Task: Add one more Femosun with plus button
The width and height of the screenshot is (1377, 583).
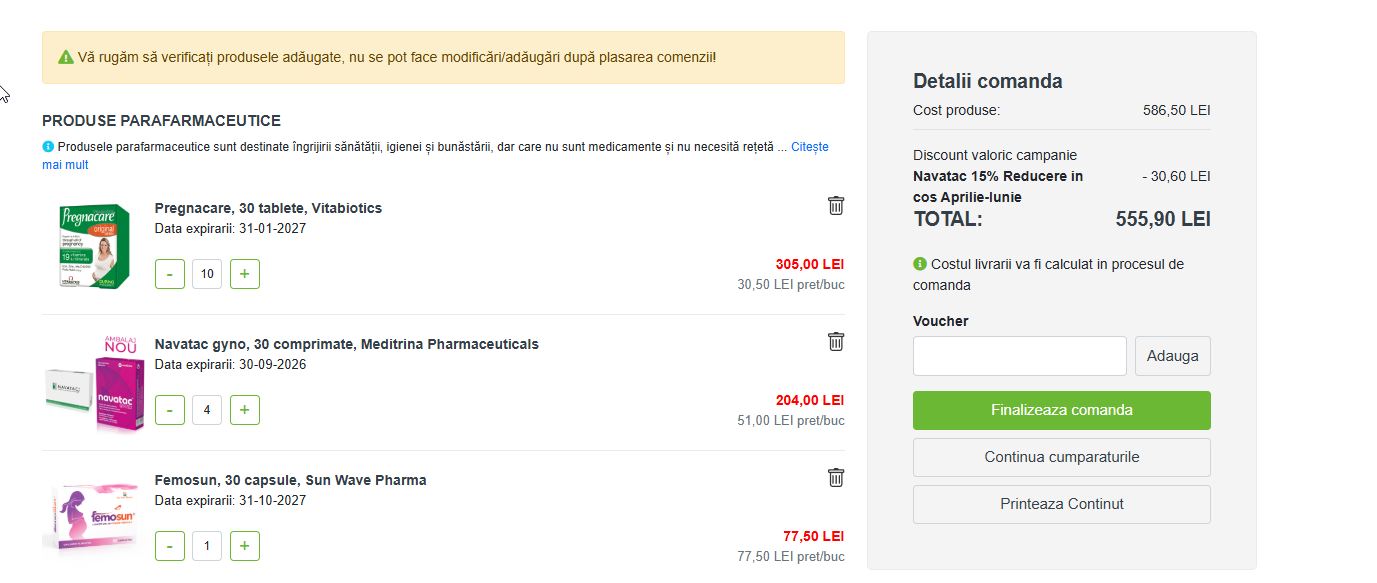Action: (x=245, y=546)
